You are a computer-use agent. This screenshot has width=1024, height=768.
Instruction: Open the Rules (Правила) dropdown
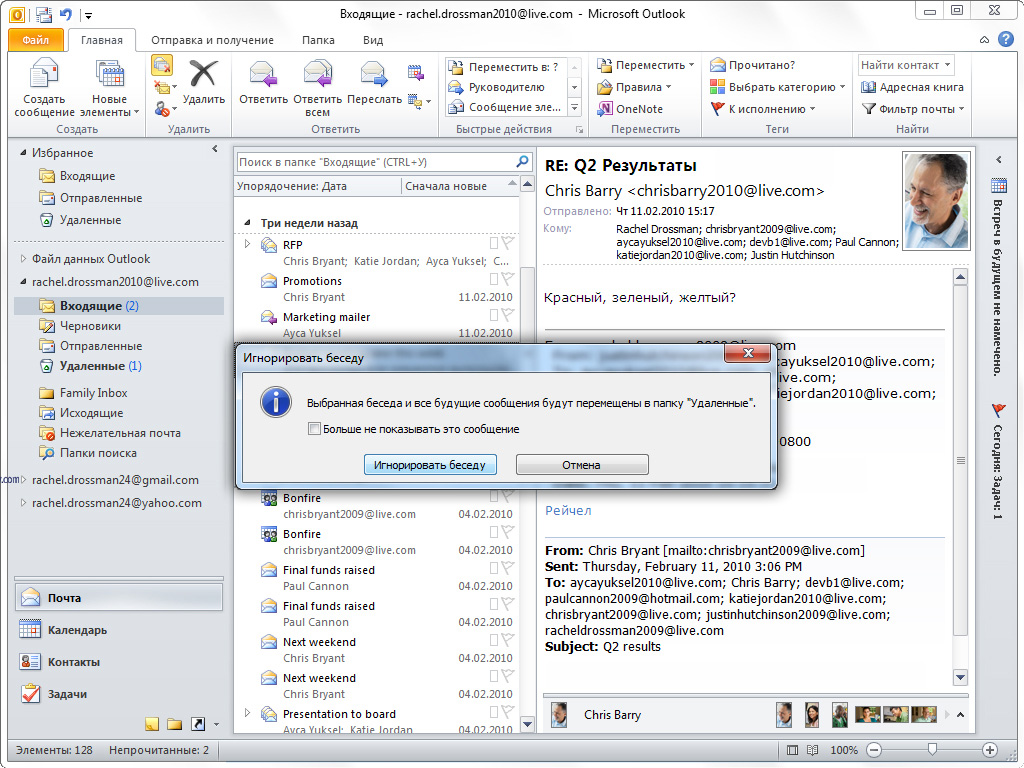(x=634, y=87)
